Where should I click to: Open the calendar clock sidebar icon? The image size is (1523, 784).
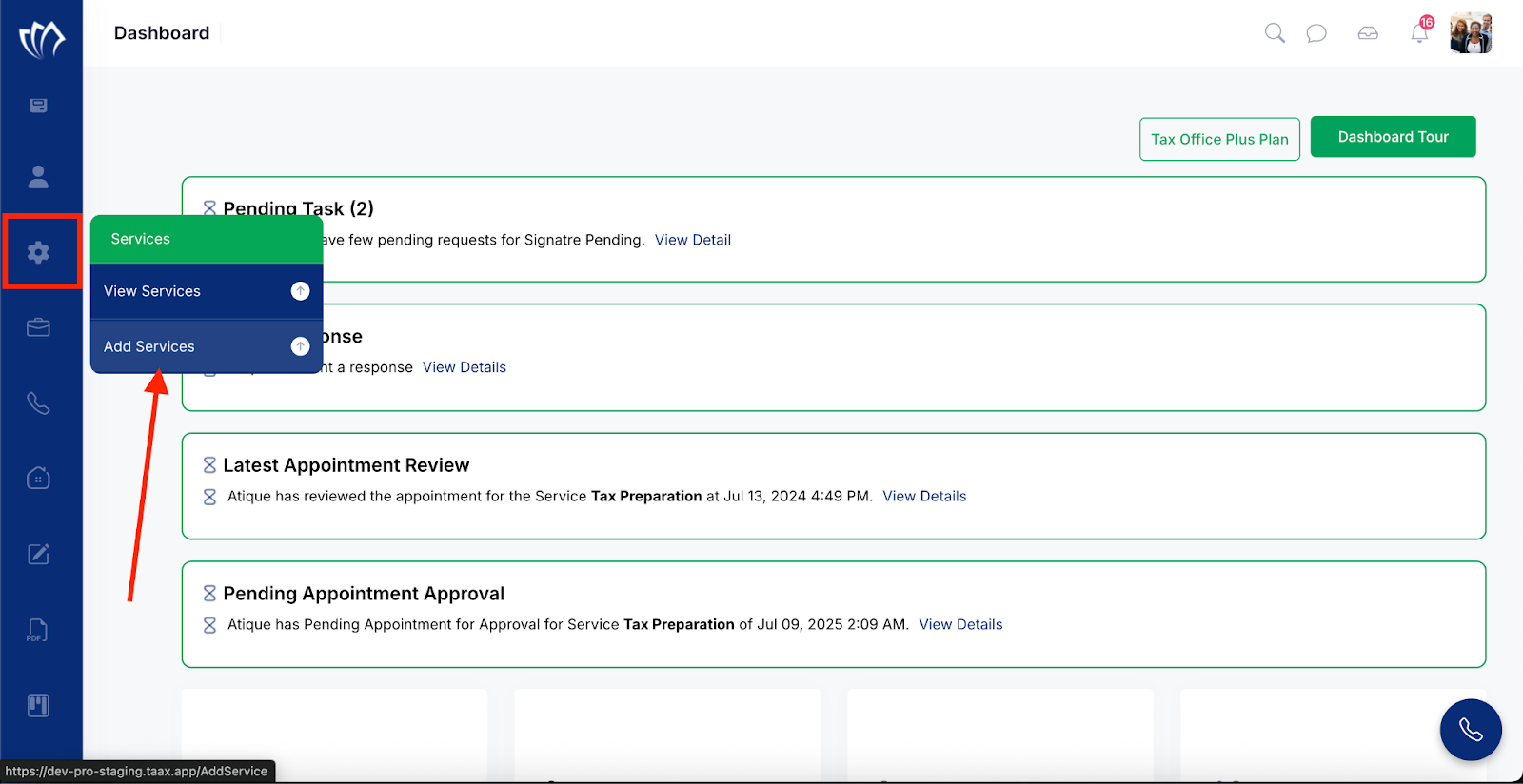[38, 478]
